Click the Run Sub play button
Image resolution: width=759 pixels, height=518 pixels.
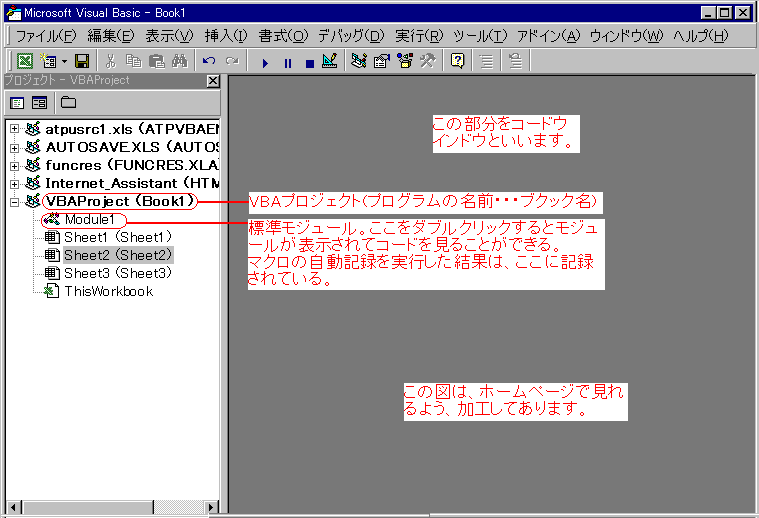point(265,61)
